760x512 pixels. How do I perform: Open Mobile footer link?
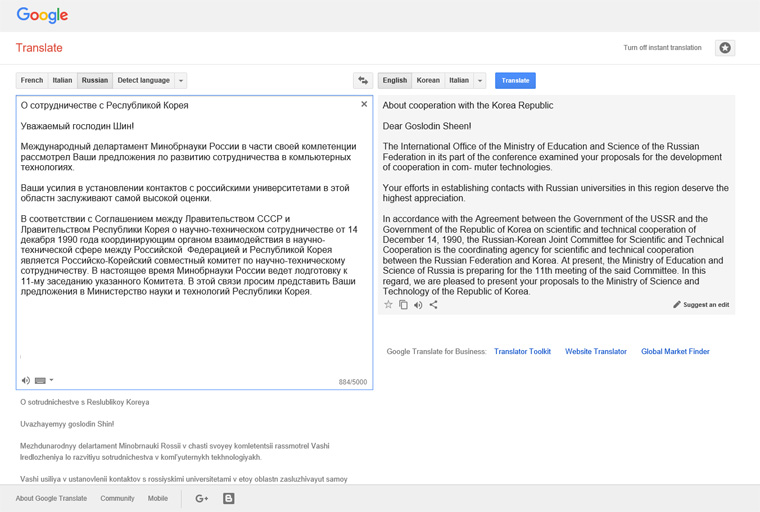(158, 498)
